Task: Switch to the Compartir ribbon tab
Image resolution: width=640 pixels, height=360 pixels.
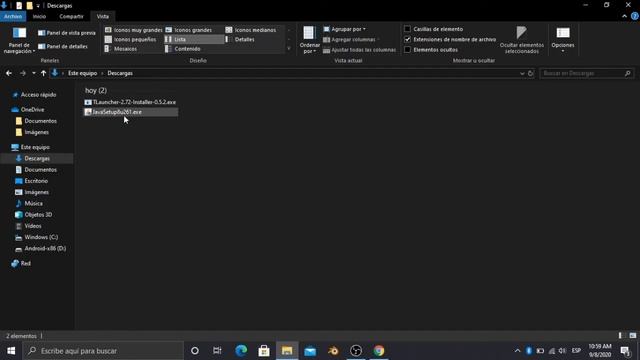Action: tap(71, 16)
